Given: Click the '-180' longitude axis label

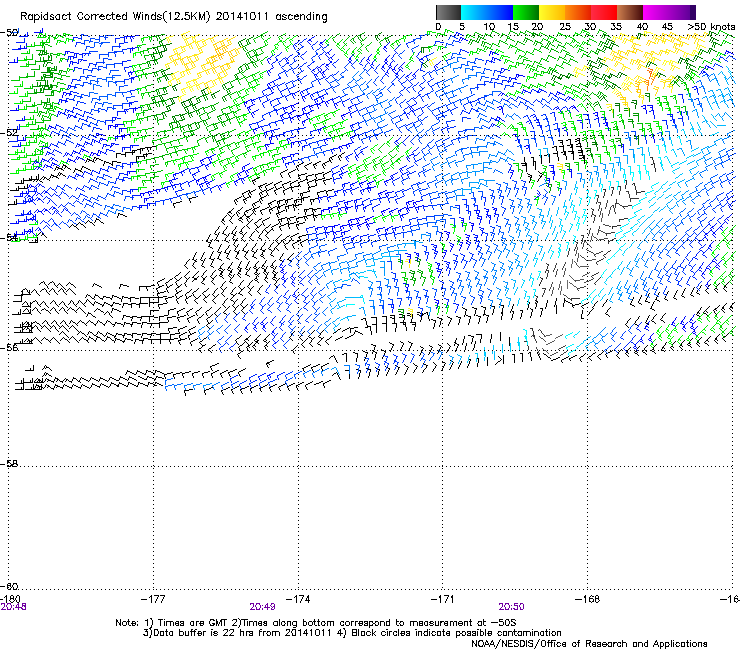Looking at the screenshot, I should (10, 599).
